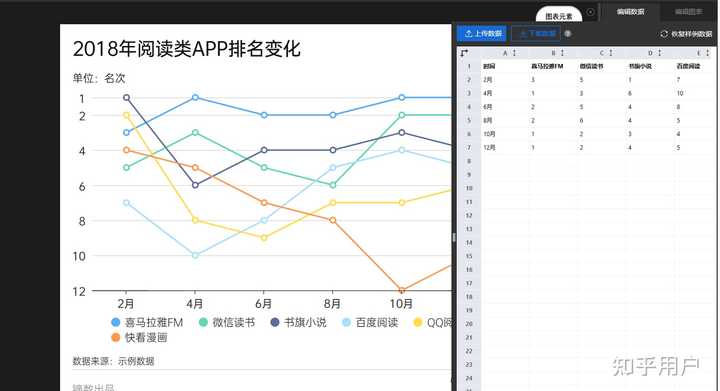Viewport: 720px width, 391px height.
Task: Click 书旗小说 data point at 2月 rank 1
Action: 126,97
